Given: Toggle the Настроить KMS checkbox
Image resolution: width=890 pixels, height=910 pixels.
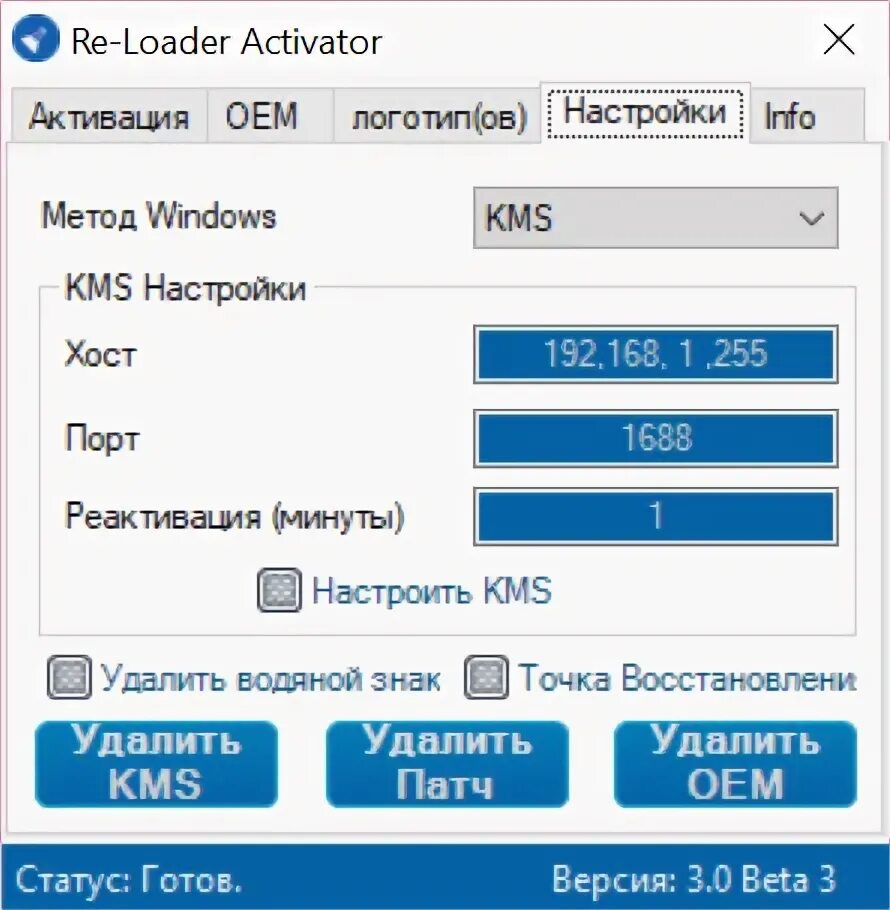Looking at the screenshot, I should 280,590.
